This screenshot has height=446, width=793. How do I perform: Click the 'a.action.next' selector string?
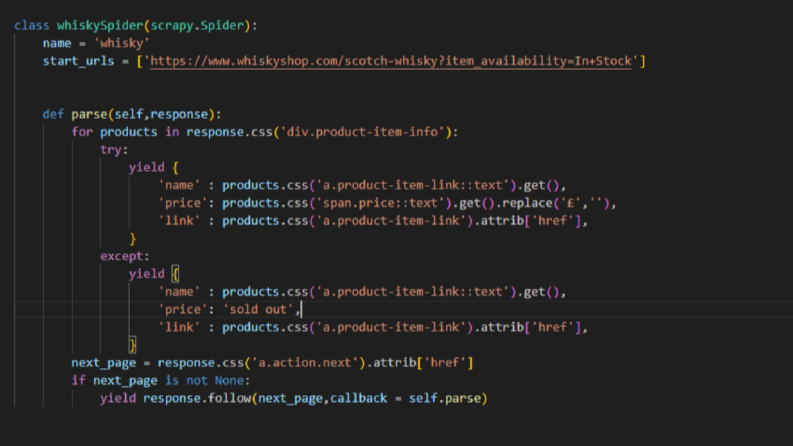tap(304, 363)
